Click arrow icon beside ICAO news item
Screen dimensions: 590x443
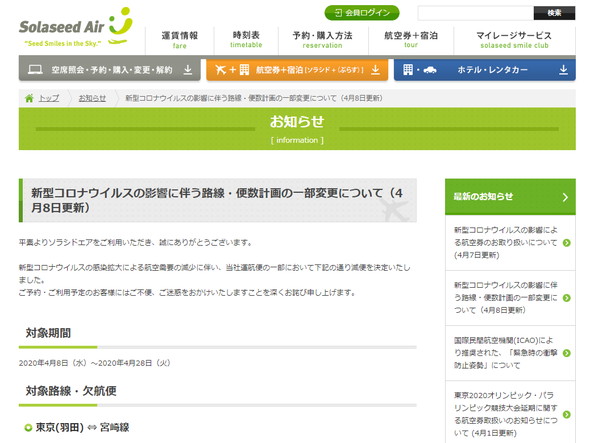click(567, 353)
